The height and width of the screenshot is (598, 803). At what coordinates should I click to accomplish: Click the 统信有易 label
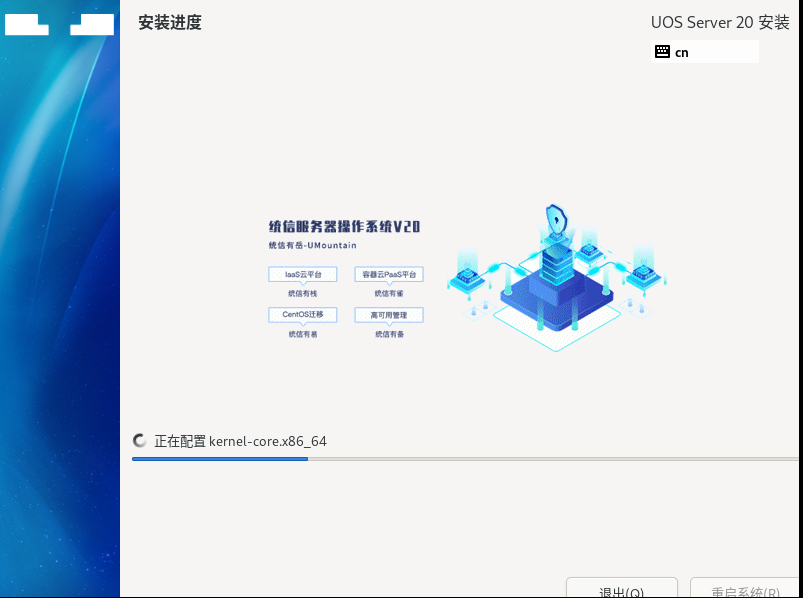tap(303, 334)
